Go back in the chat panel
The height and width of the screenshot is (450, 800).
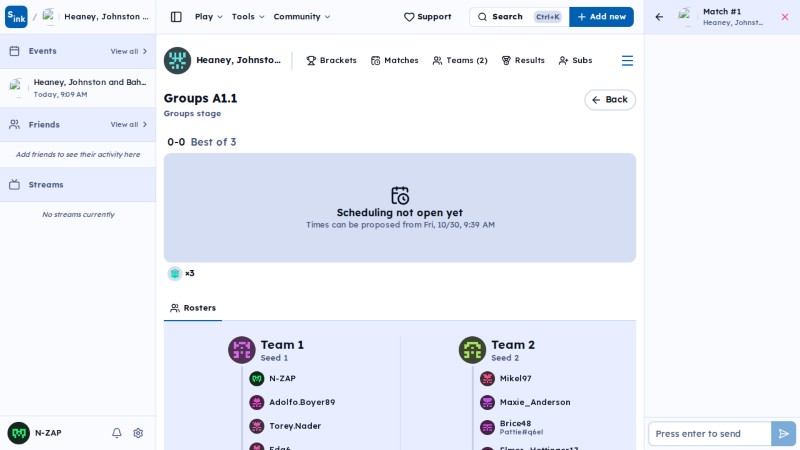[659, 17]
